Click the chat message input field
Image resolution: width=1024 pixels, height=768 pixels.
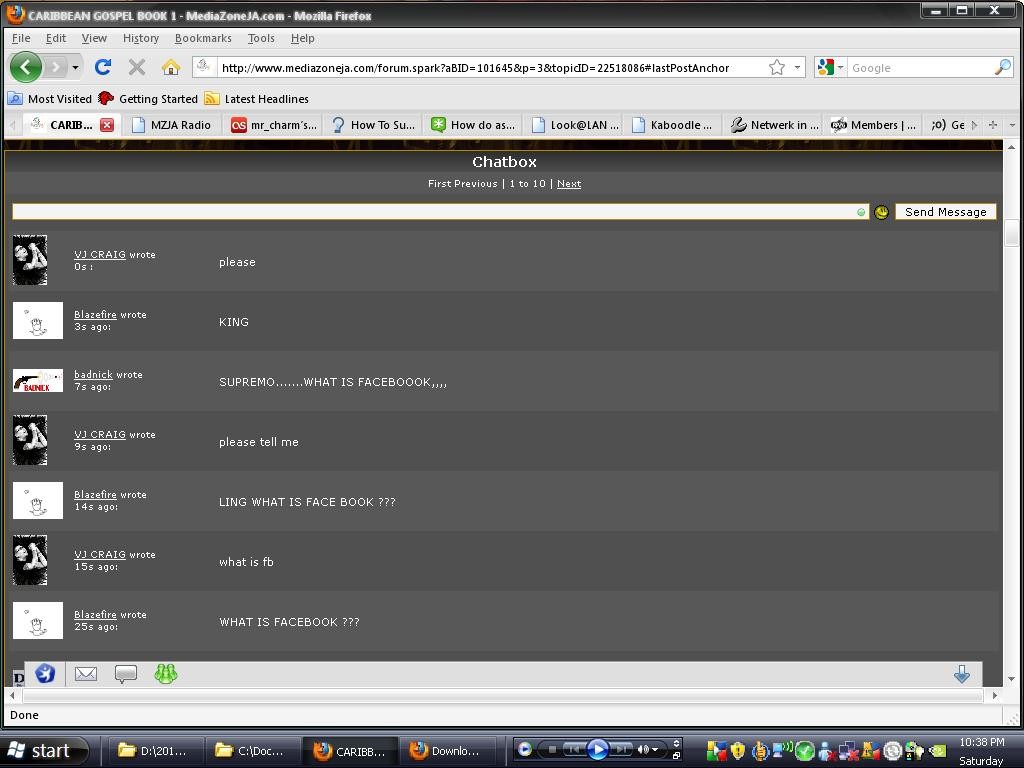coord(440,212)
